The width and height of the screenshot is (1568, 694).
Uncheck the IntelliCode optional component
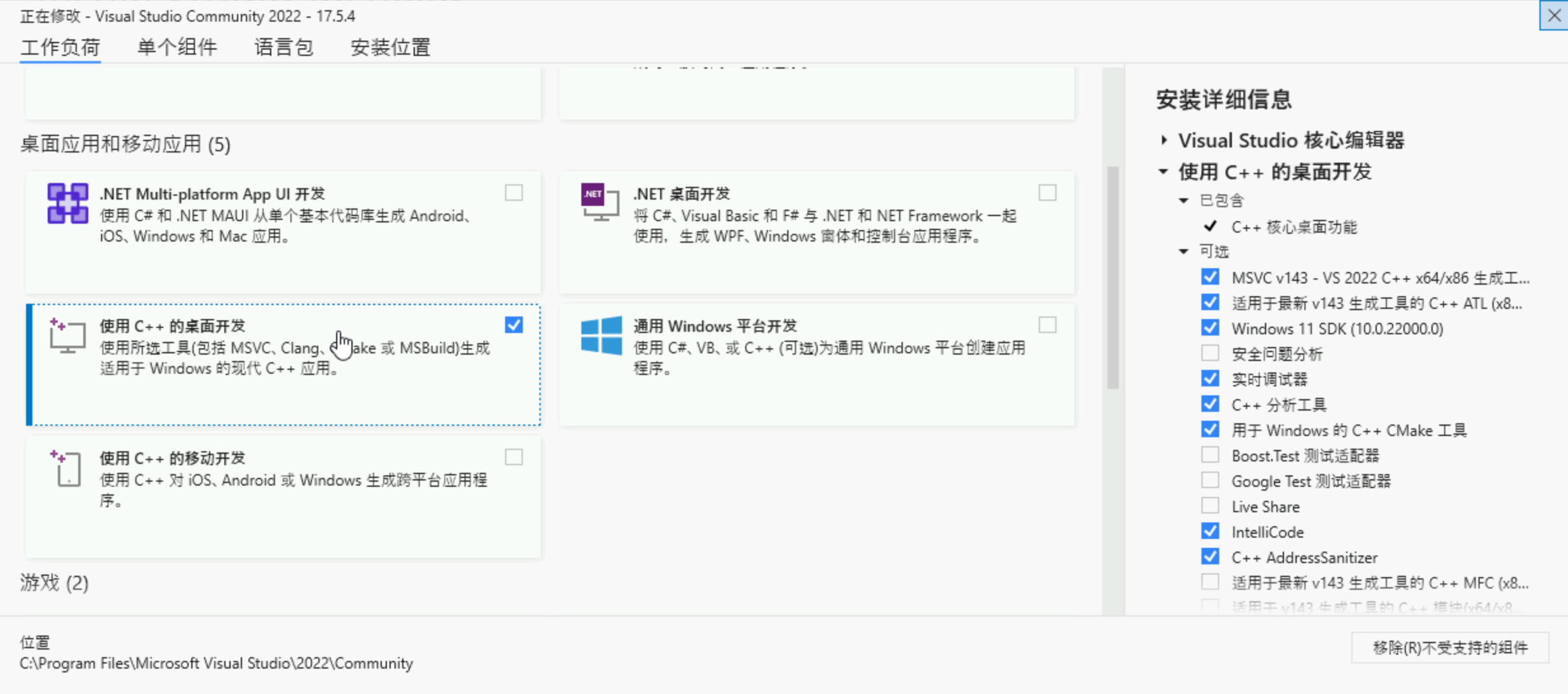pyautogui.click(x=1210, y=531)
